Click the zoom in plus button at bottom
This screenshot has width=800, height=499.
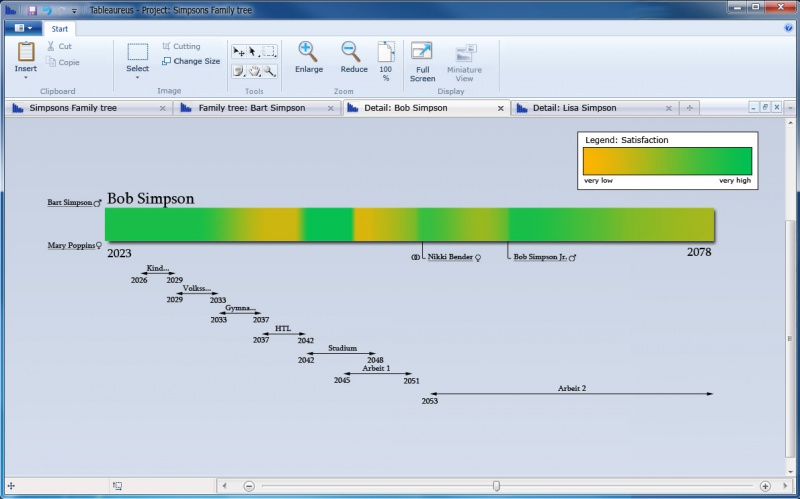(x=765, y=486)
